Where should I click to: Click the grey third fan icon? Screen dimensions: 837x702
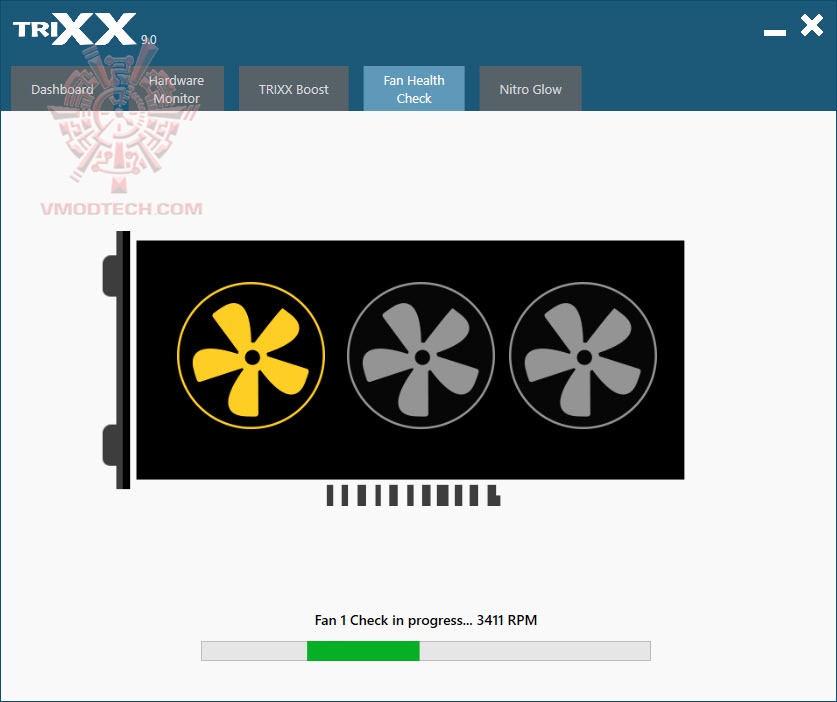tap(583, 356)
